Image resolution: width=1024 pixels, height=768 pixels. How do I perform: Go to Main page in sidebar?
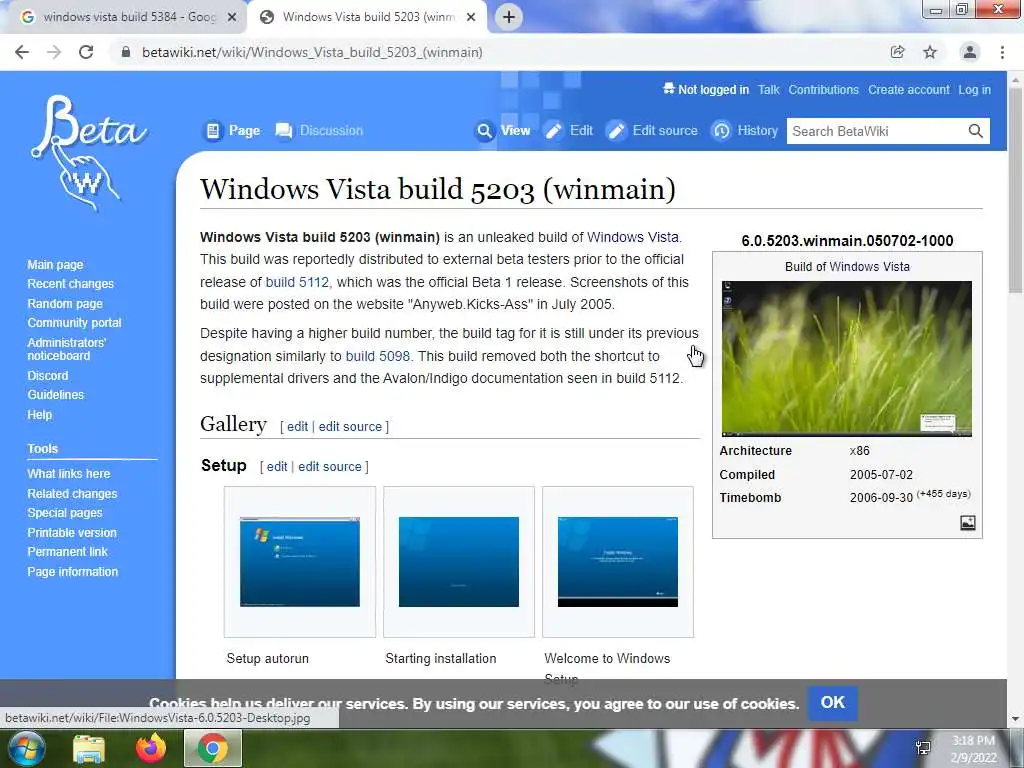pos(56,265)
